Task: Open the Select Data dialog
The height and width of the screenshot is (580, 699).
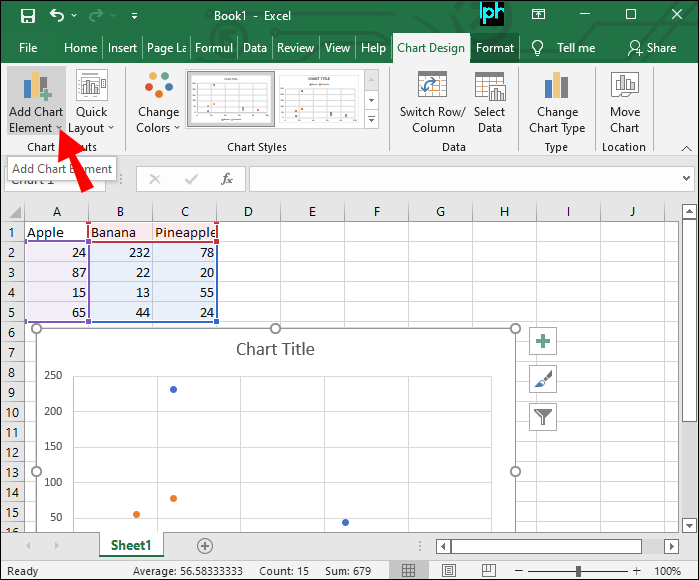Action: pos(489,87)
